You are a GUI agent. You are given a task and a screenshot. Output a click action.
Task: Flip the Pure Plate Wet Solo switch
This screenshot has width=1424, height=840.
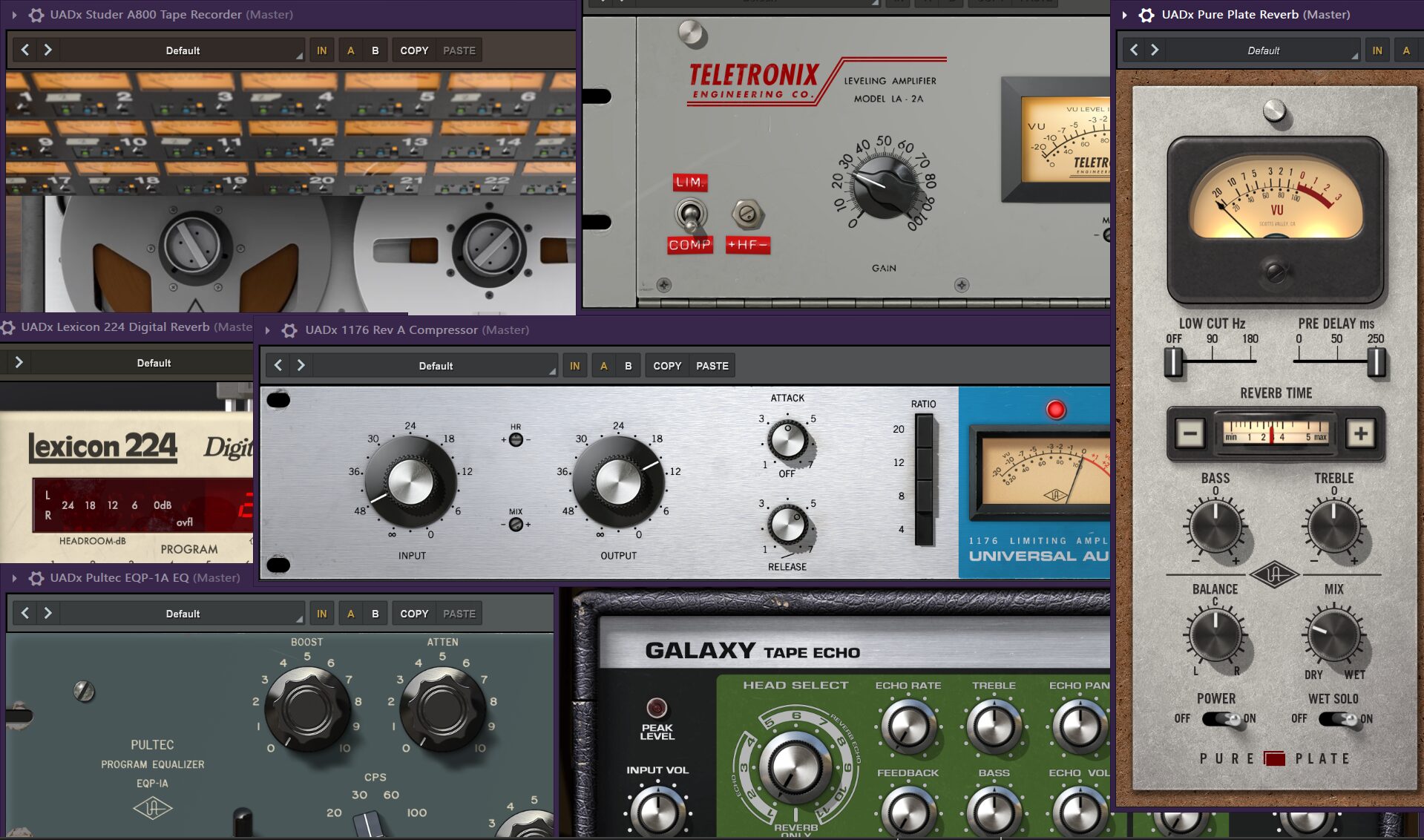1339,719
